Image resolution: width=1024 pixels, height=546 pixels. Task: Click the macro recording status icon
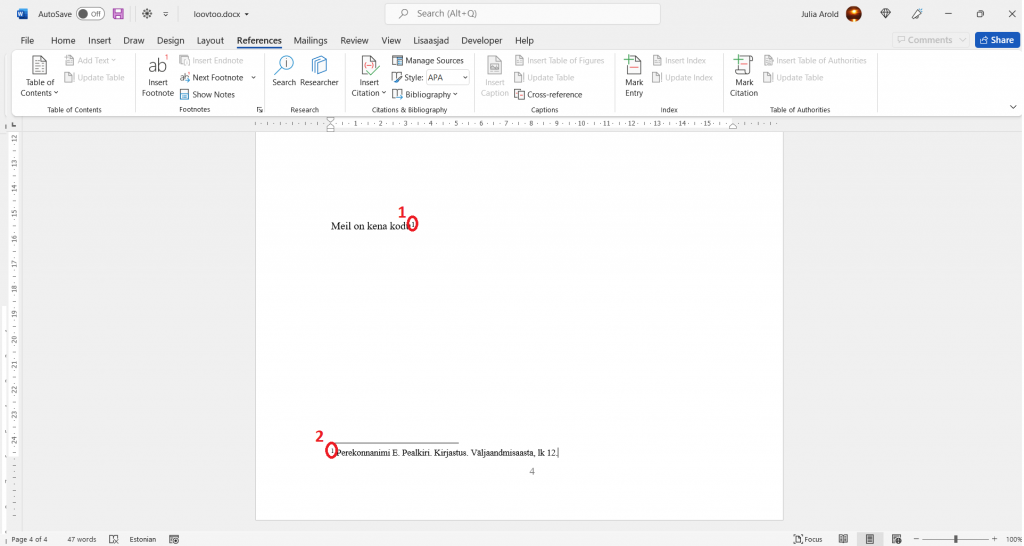(x=174, y=539)
